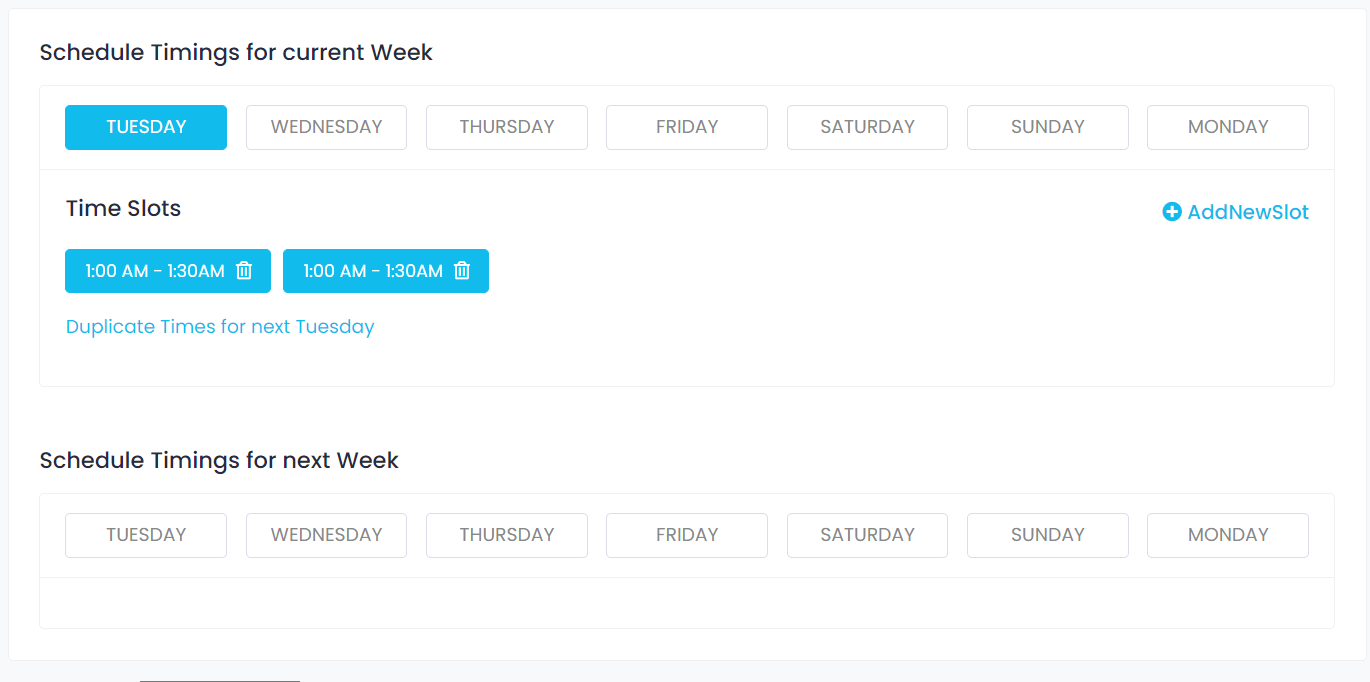Click the plus icon beside AddNewSlot
Screen dimensions: 1370x682
tap(1172, 212)
